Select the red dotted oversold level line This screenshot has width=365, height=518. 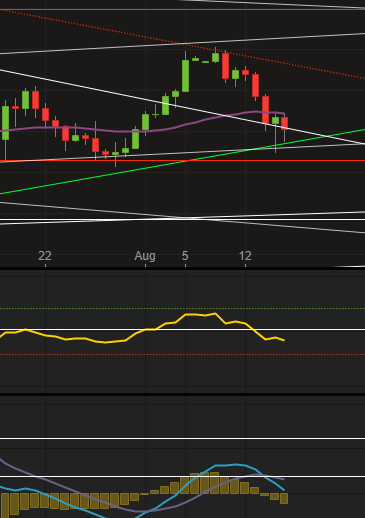pyautogui.click(x=182, y=355)
